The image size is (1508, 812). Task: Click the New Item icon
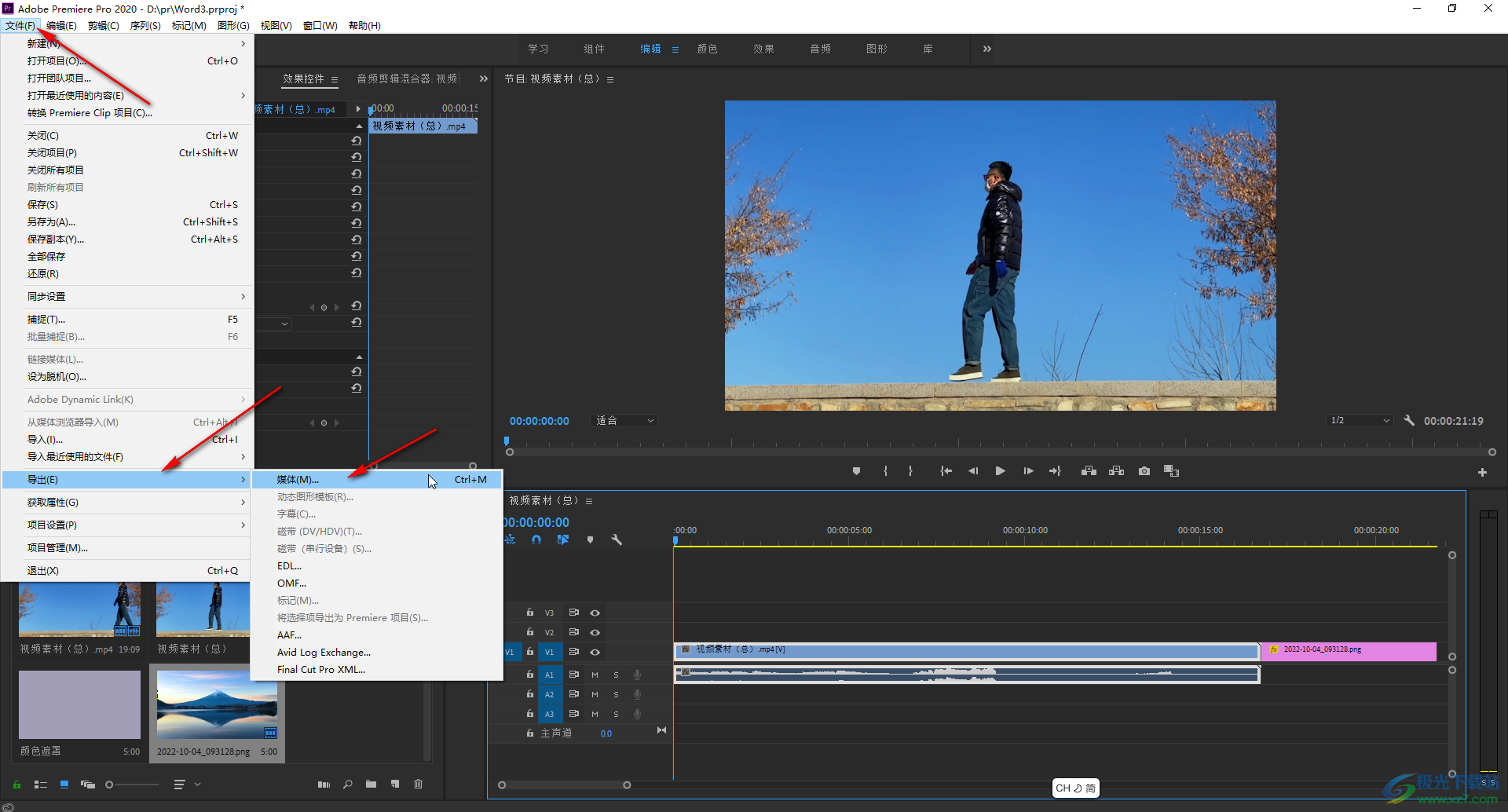click(395, 785)
